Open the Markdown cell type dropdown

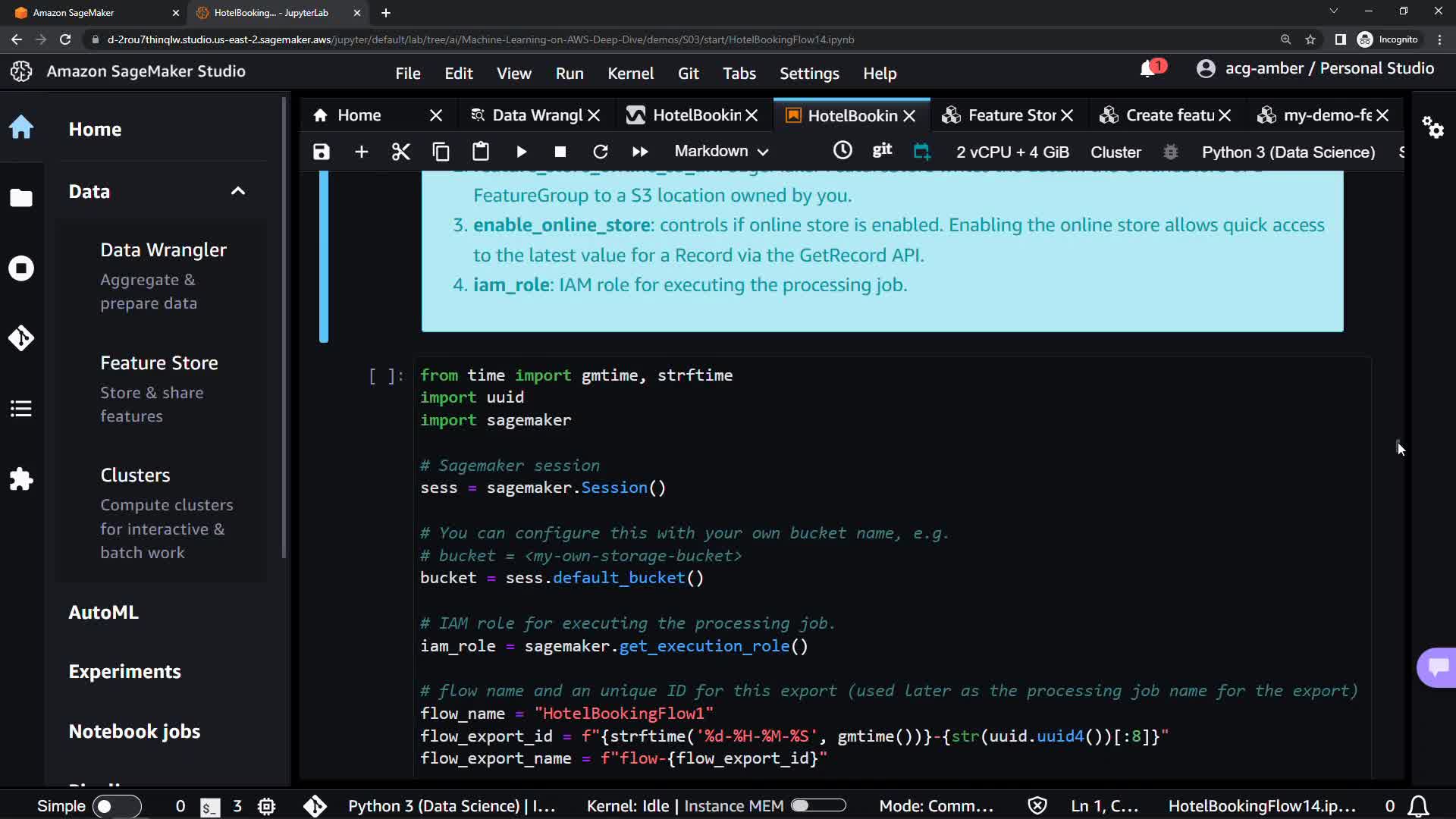pyautogui.click(x=721, y=152)
